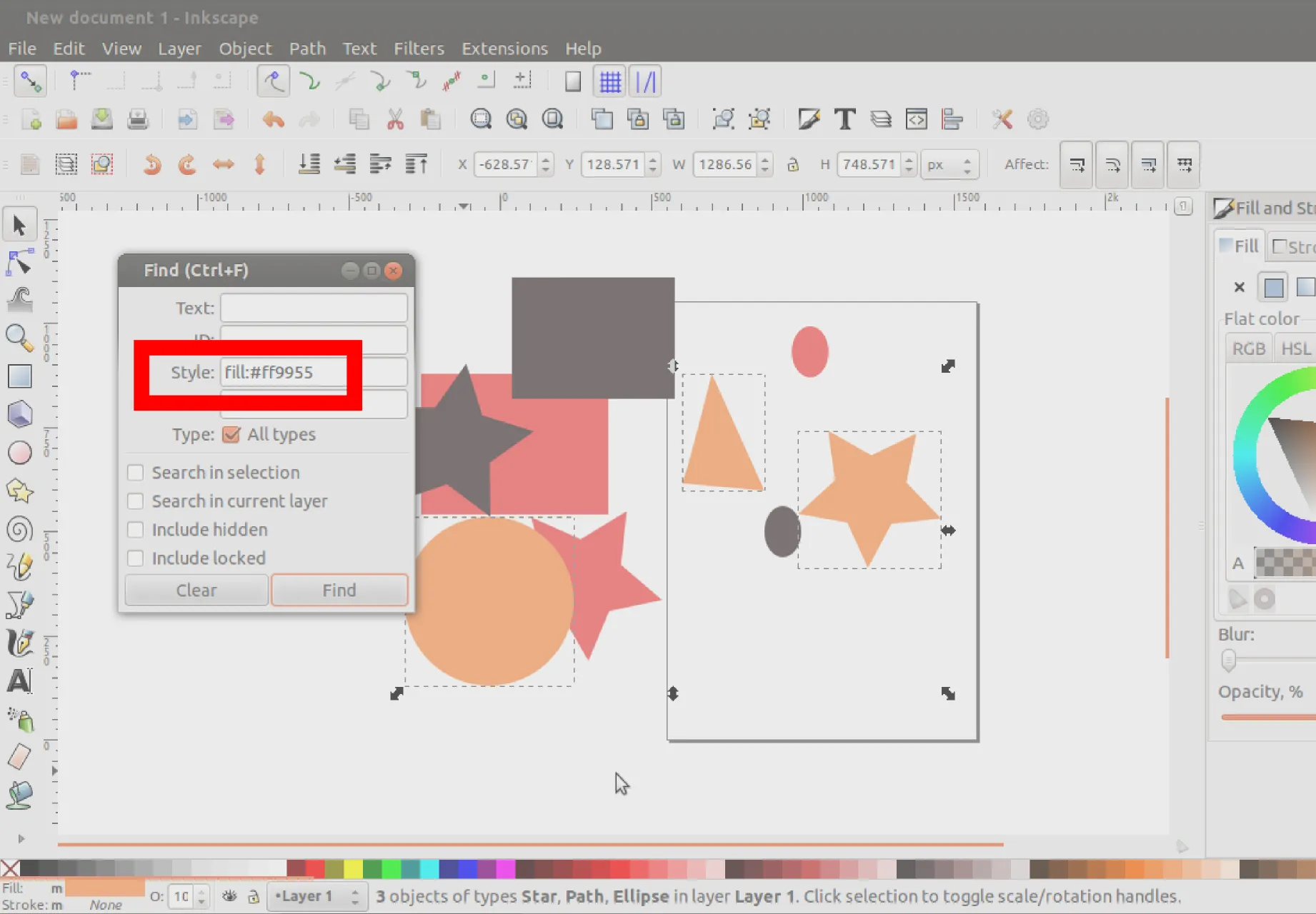The width and height of the screenshot is (1316, 914).
Task: Open the Path menu
Action: tap(307, 49)
